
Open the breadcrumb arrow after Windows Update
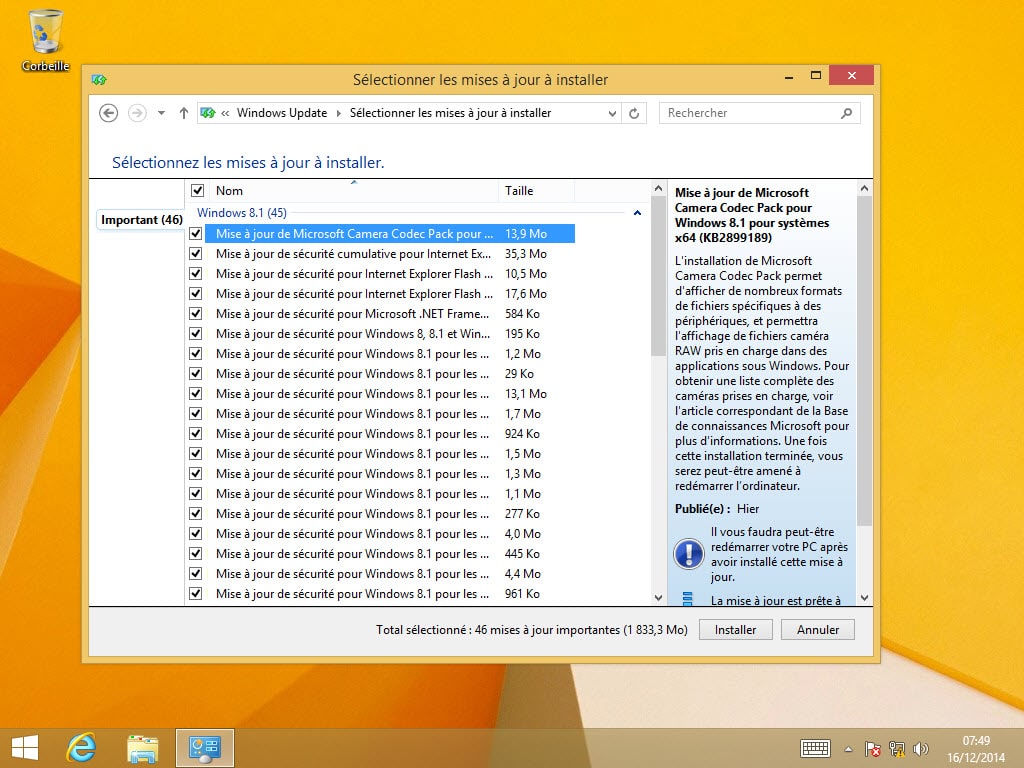pyautogui.click(x=338, y=113)
